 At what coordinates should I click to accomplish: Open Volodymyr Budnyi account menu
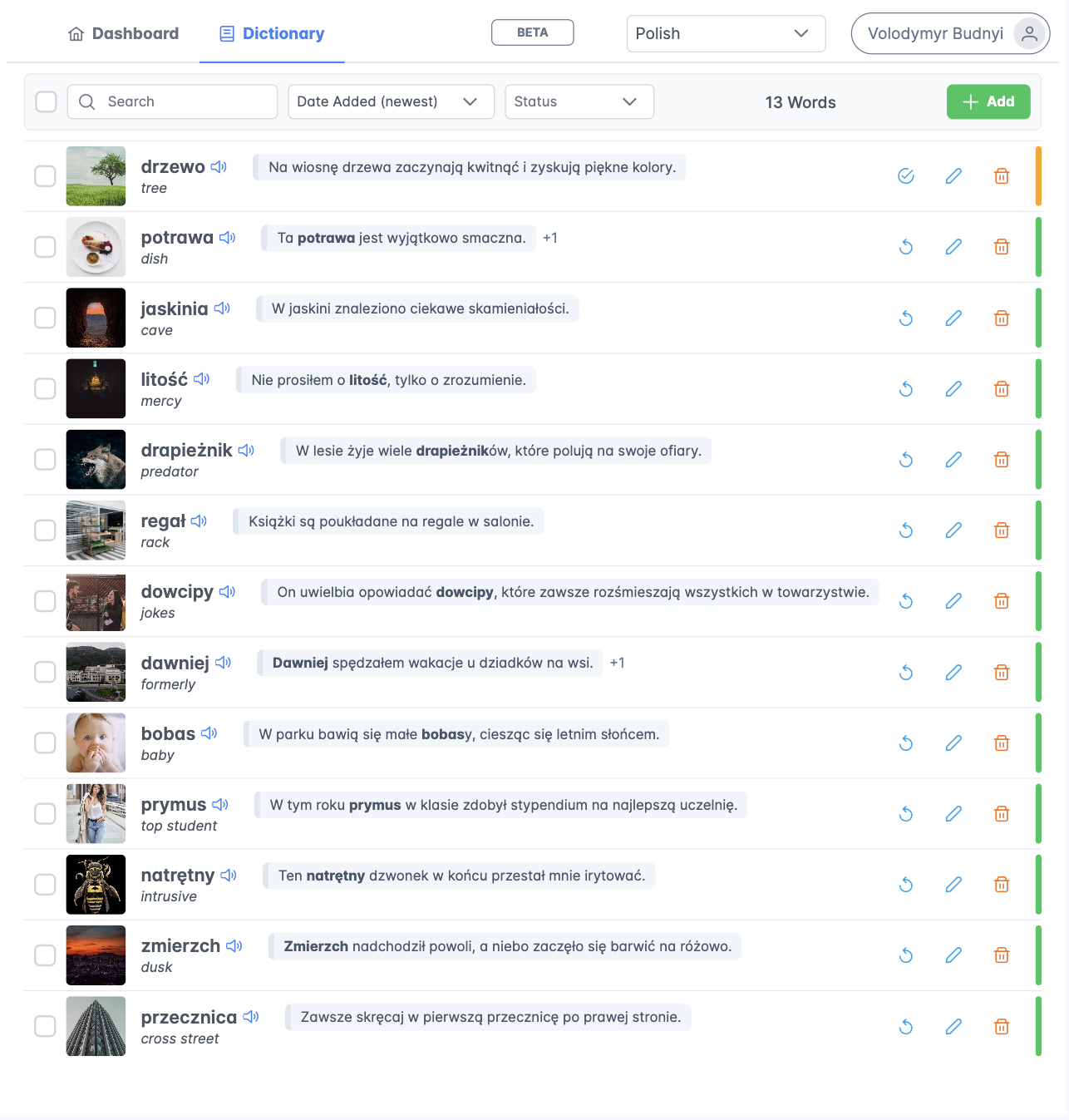(x=950, y=33)
